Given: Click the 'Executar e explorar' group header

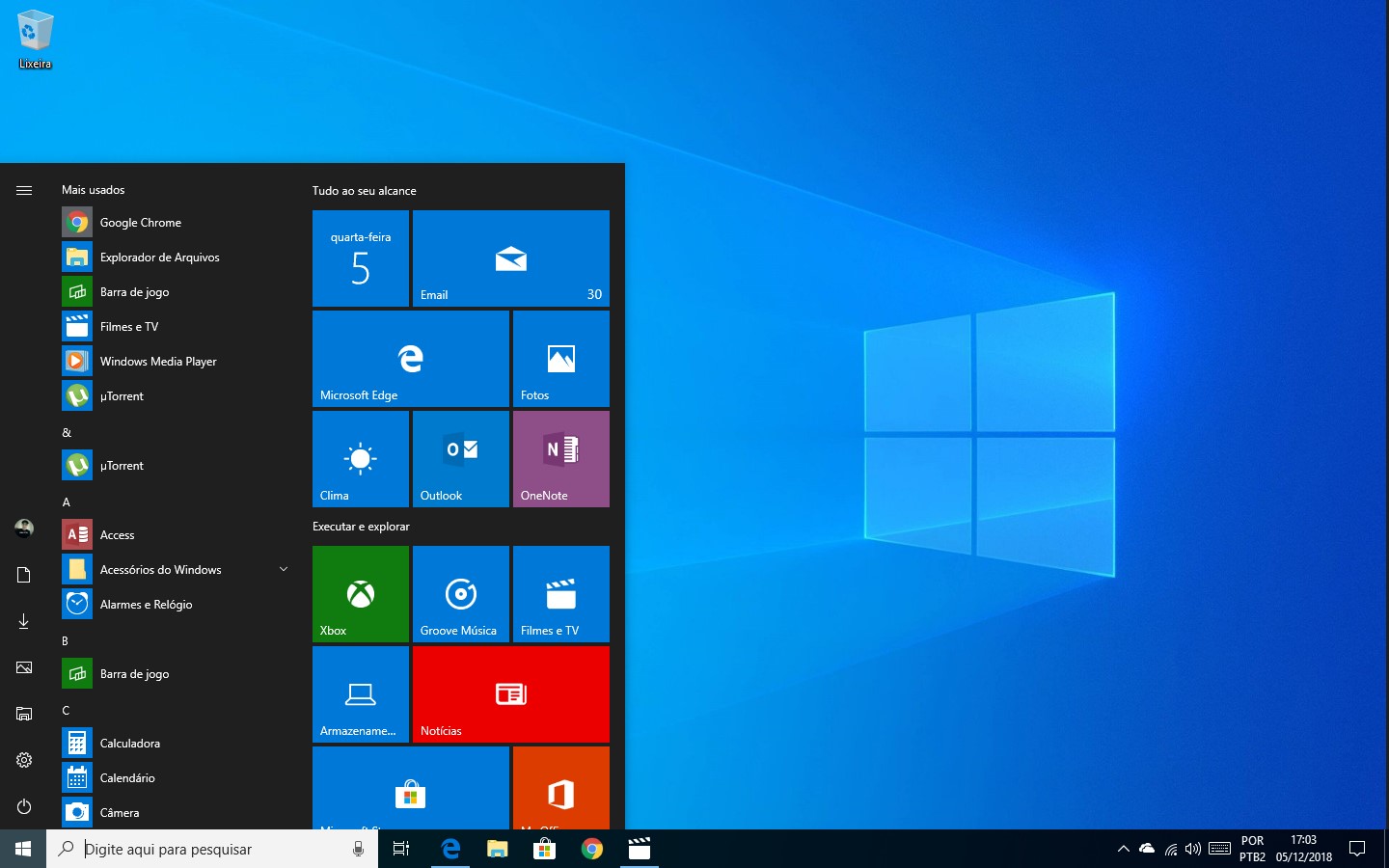Looking at the screenshot, I should [x=361, y=527].
